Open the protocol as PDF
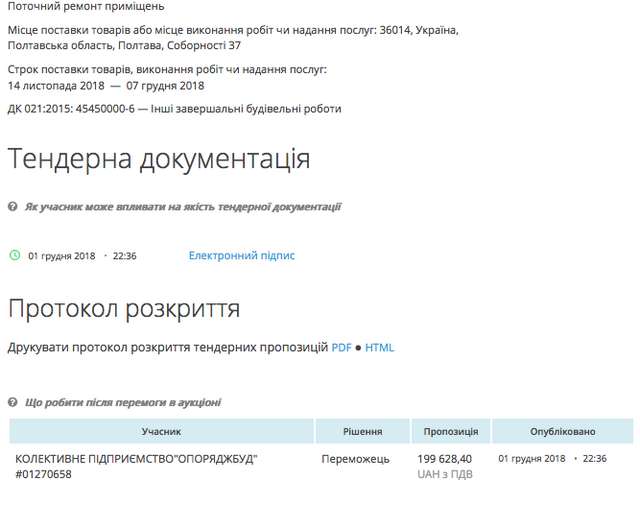 [341, 348]
